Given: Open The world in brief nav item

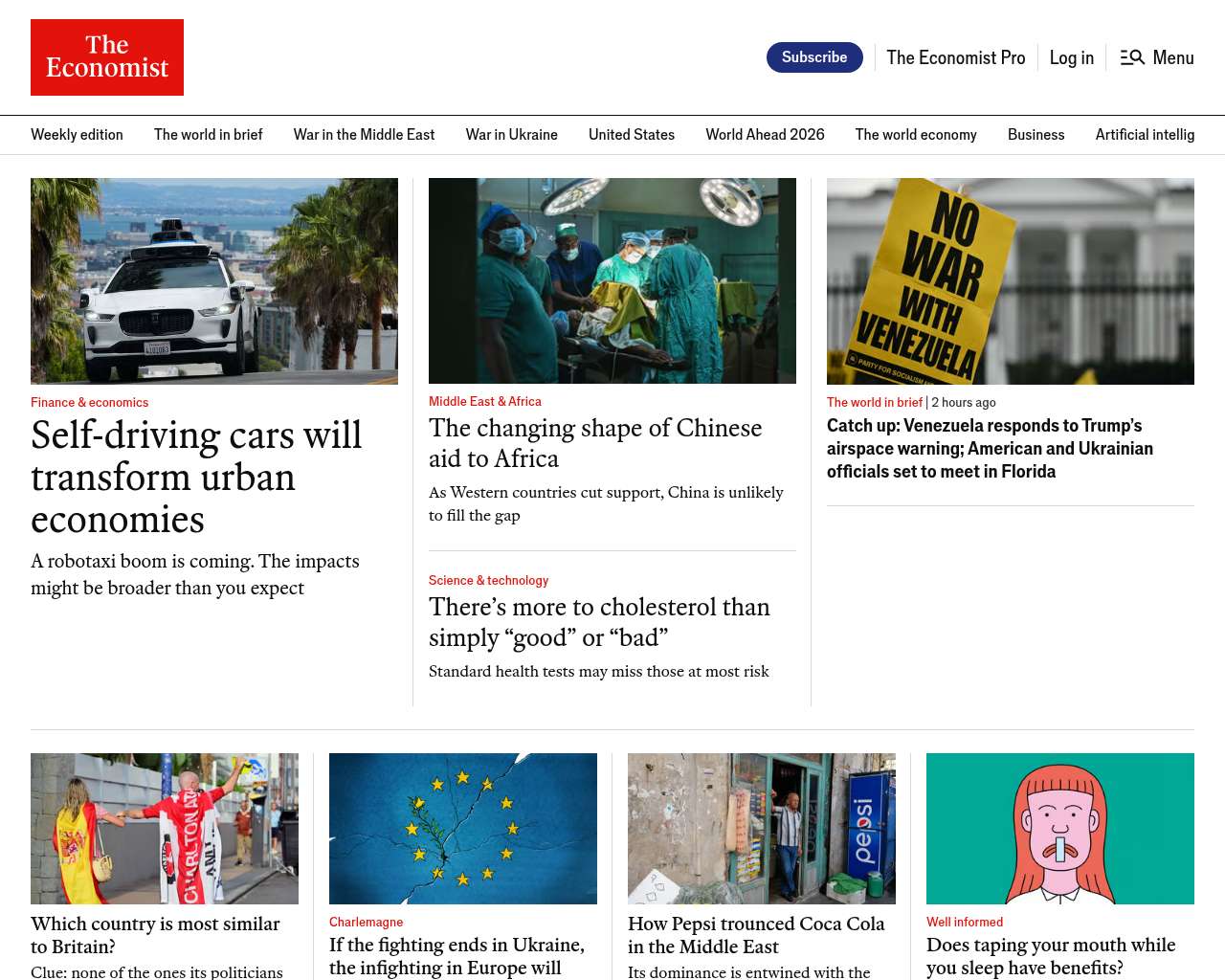Looking at the screenshot, I should 209,135.
